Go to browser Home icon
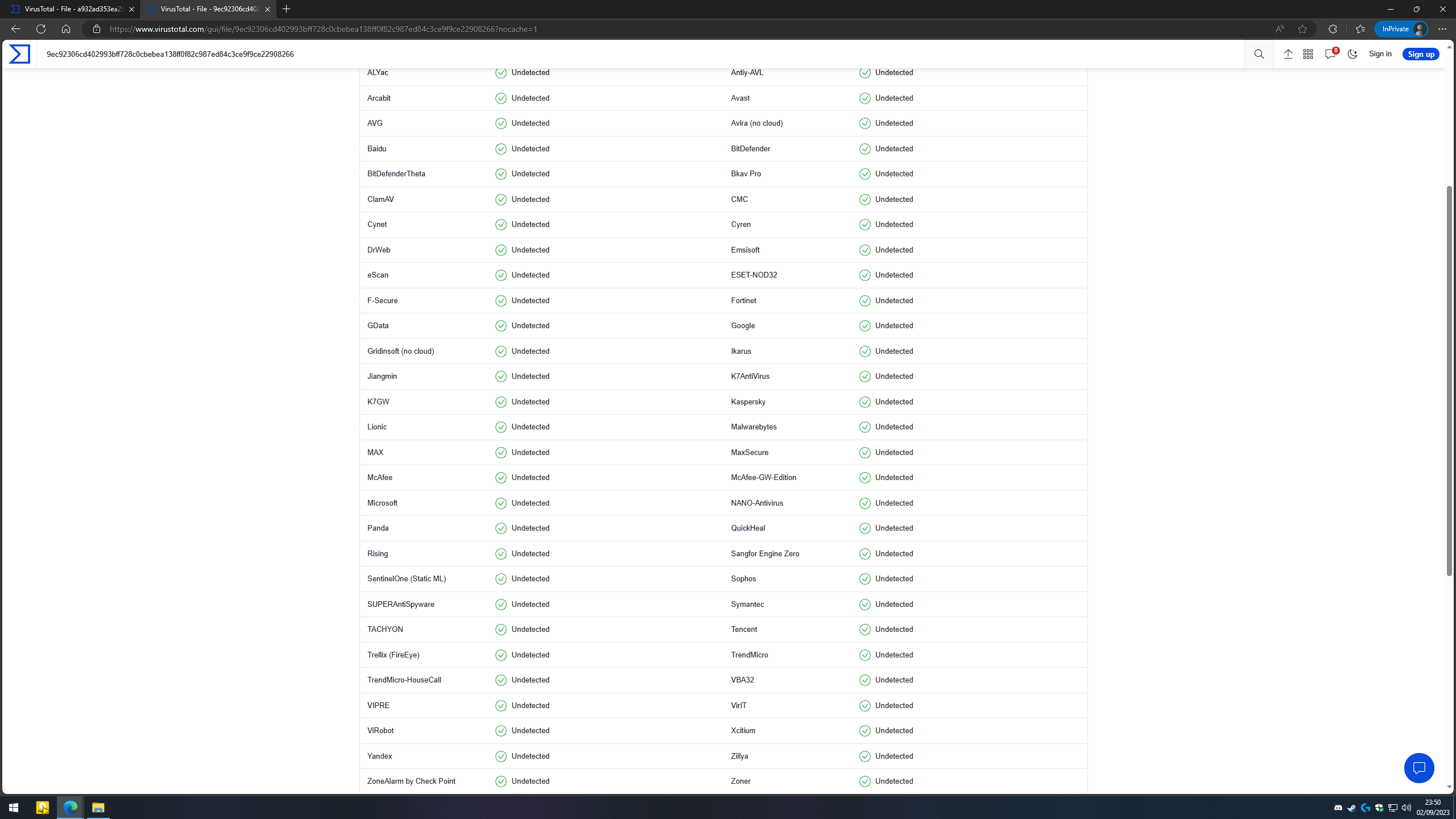 point(66,29)
